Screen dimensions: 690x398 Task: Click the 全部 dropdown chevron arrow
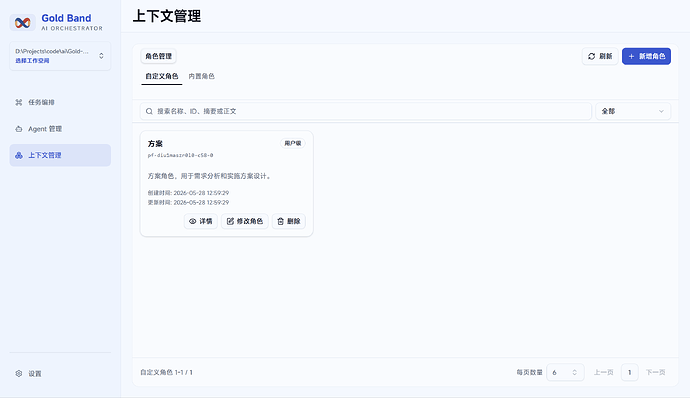661,111
